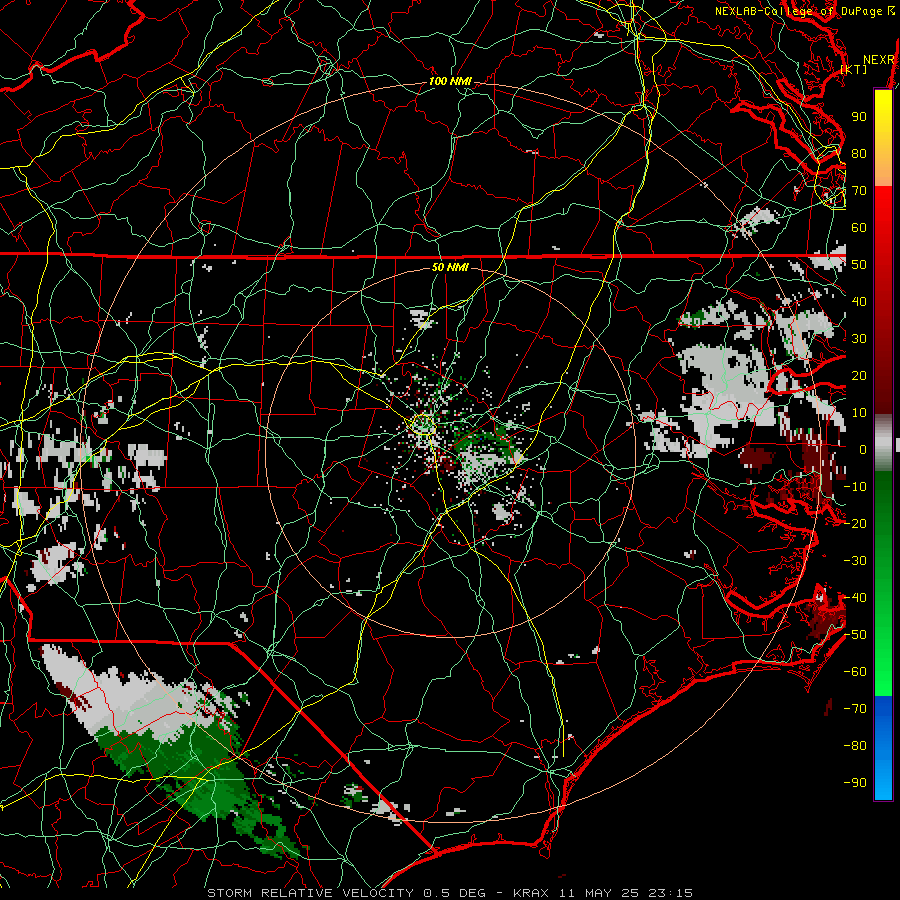900x900 pixels.
Task: Click the 80 value on the velocity scale
Action: [x=859, y=154]
